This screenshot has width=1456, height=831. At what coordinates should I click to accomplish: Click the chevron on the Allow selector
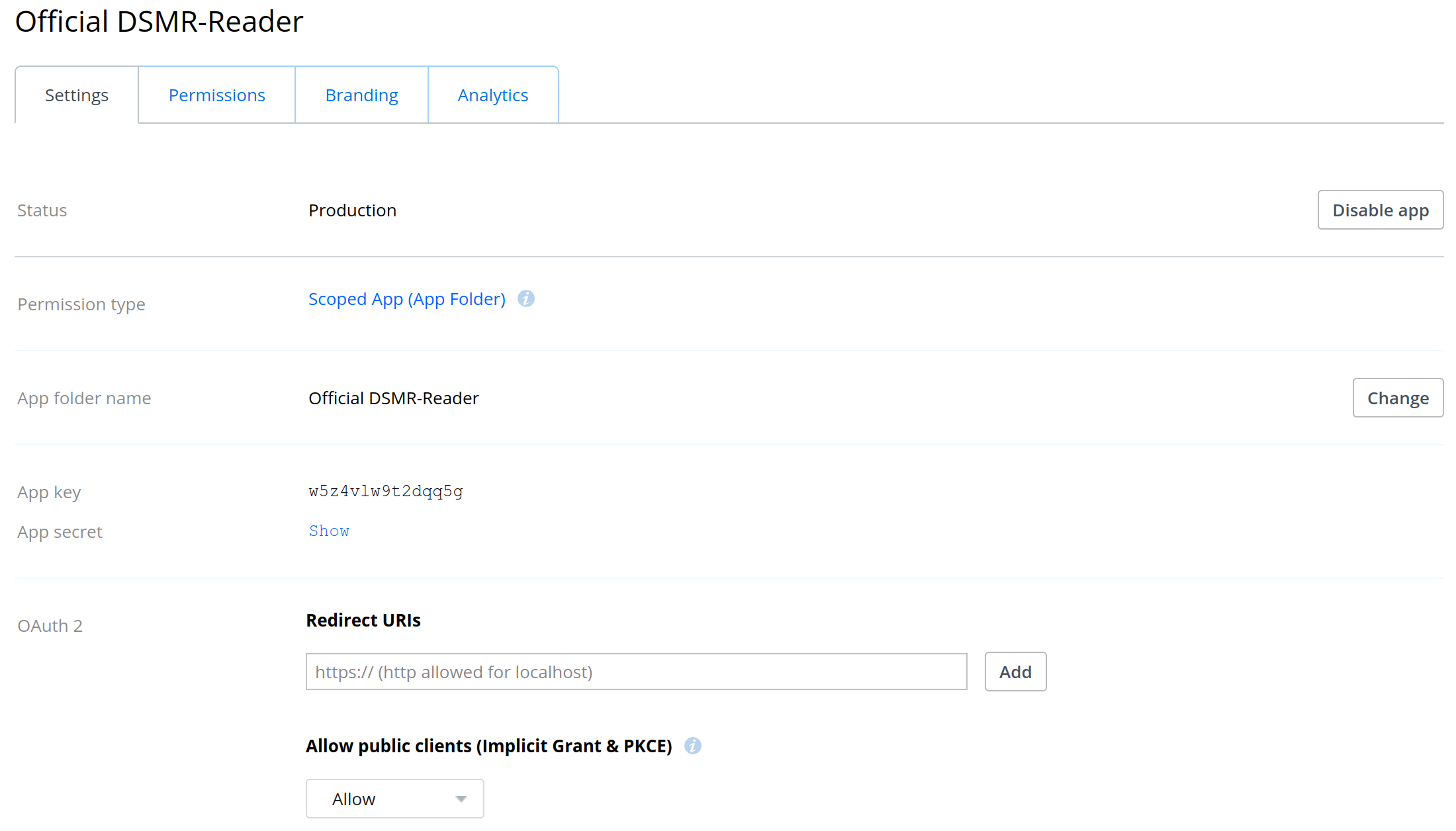point(461,799)
